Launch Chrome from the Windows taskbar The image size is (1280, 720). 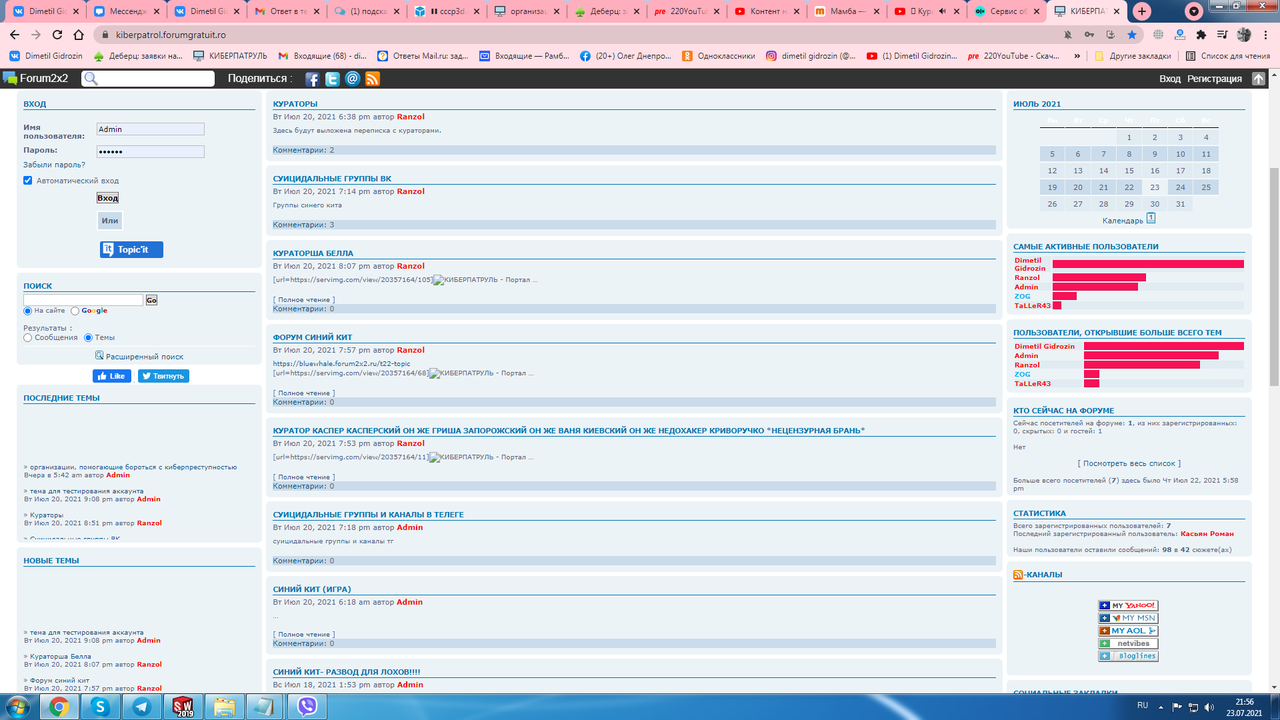pos(59,707)
